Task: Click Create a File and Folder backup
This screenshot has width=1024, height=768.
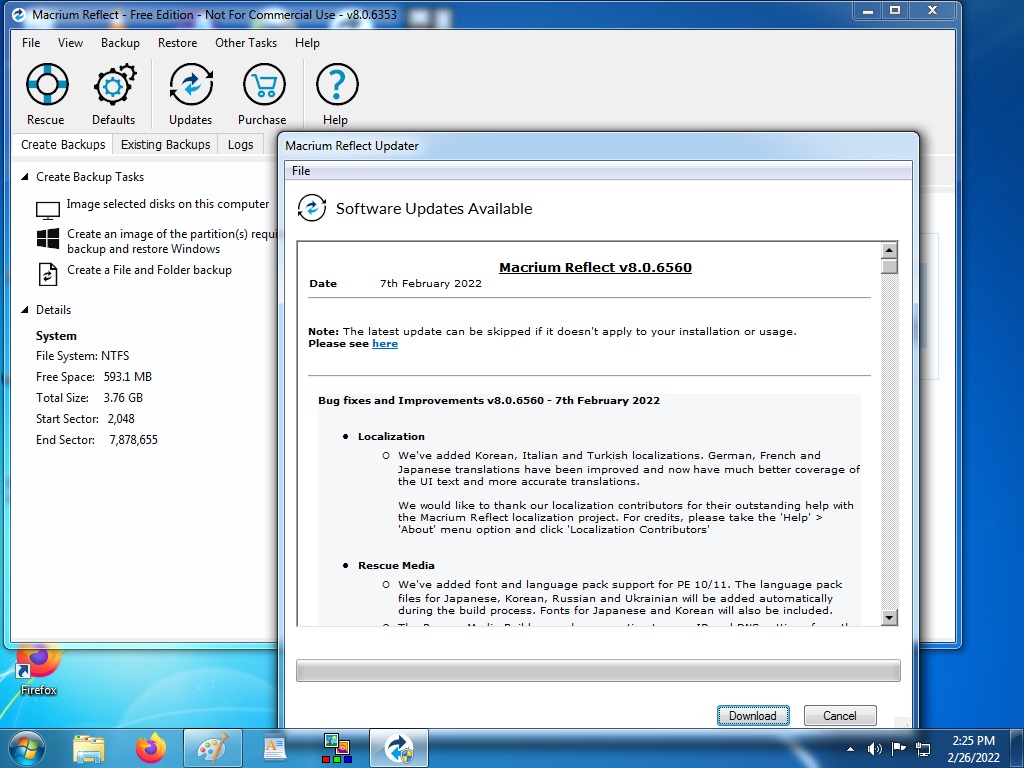Action: [x=149, y=270]
